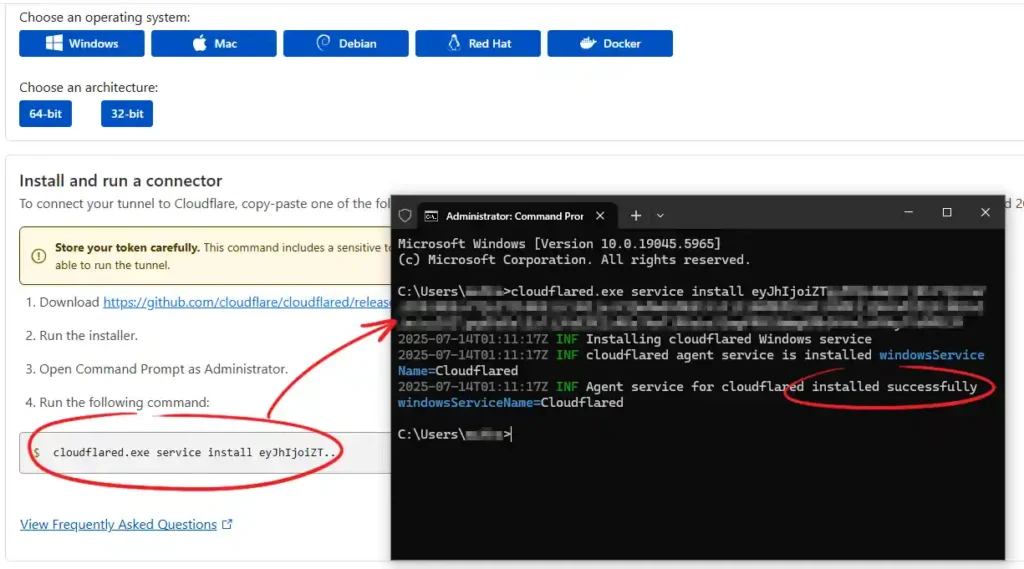Maximize the terminal window
The width and height of the screenshot is (1024, 569).
[x=947, y=212]
